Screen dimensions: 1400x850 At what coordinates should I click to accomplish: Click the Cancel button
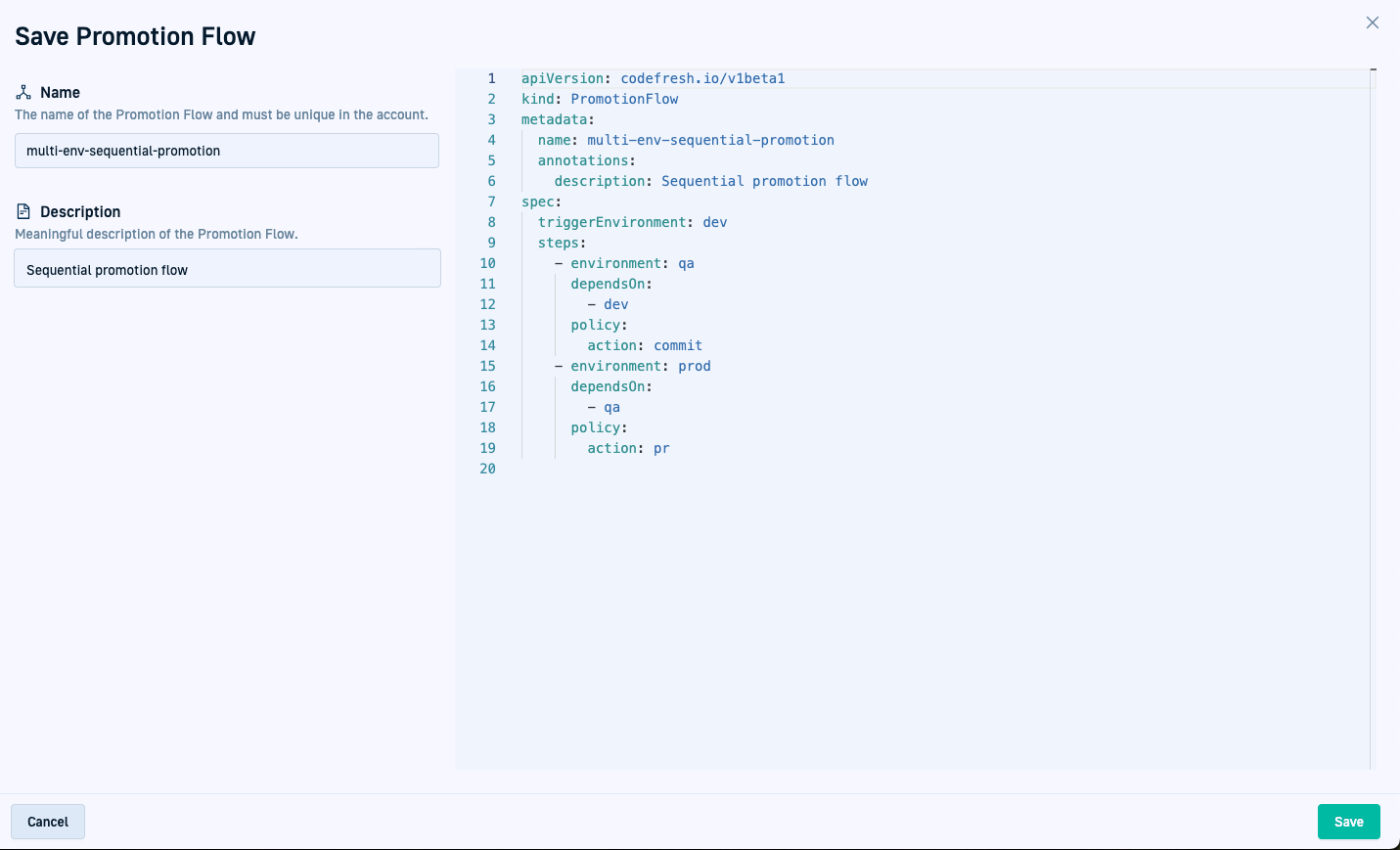(x=48, y=822)
